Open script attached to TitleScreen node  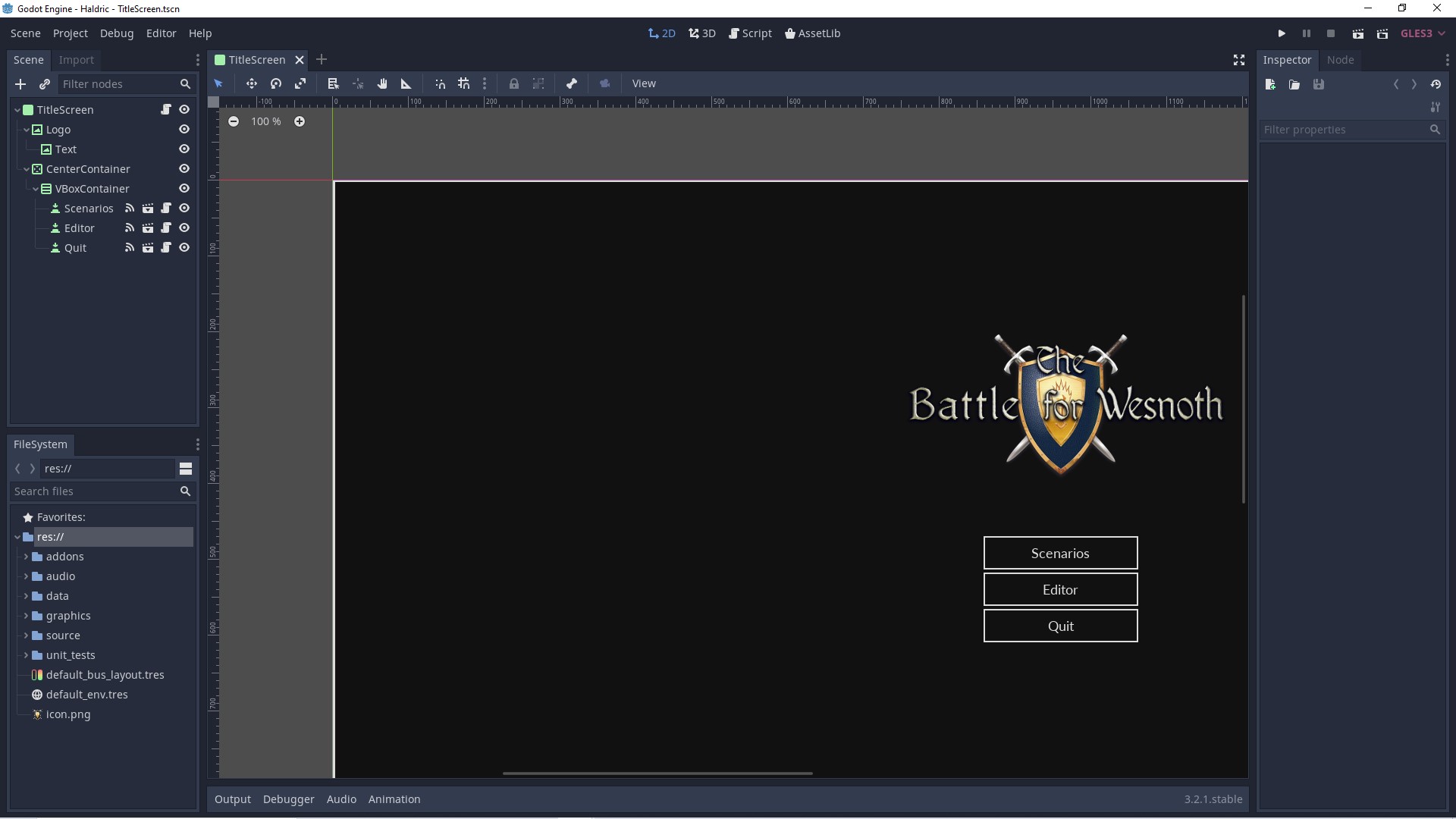tap(166, 110)
